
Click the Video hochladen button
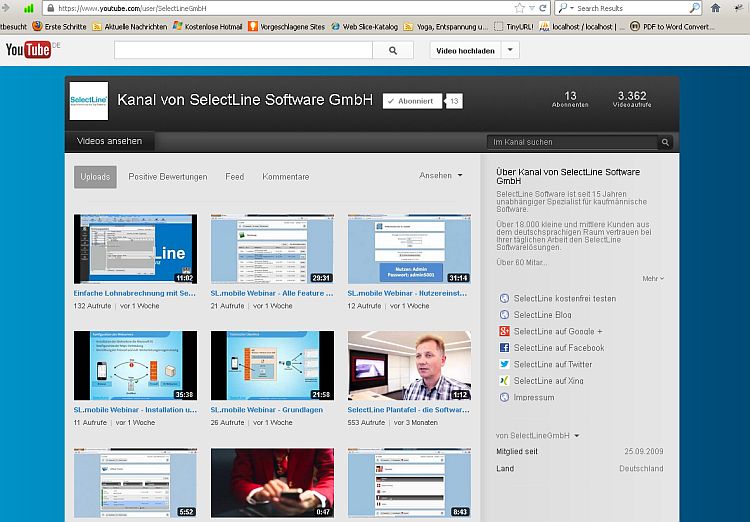coord(465,50)
